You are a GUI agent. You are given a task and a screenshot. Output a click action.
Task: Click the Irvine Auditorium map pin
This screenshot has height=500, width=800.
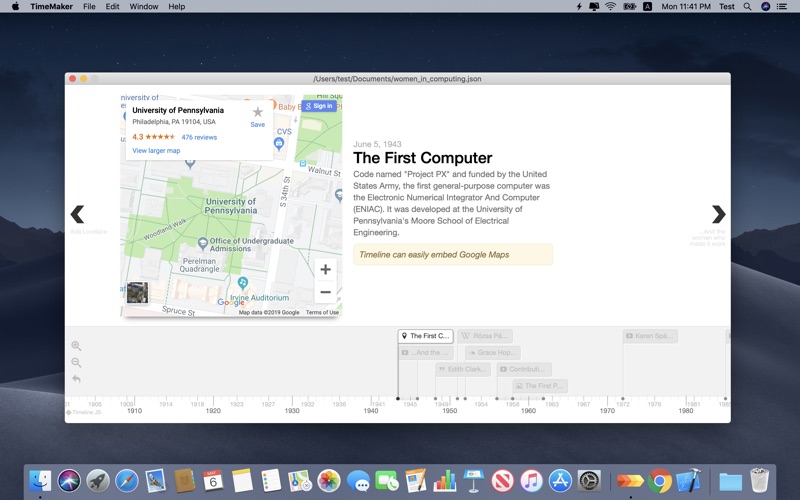243,283
